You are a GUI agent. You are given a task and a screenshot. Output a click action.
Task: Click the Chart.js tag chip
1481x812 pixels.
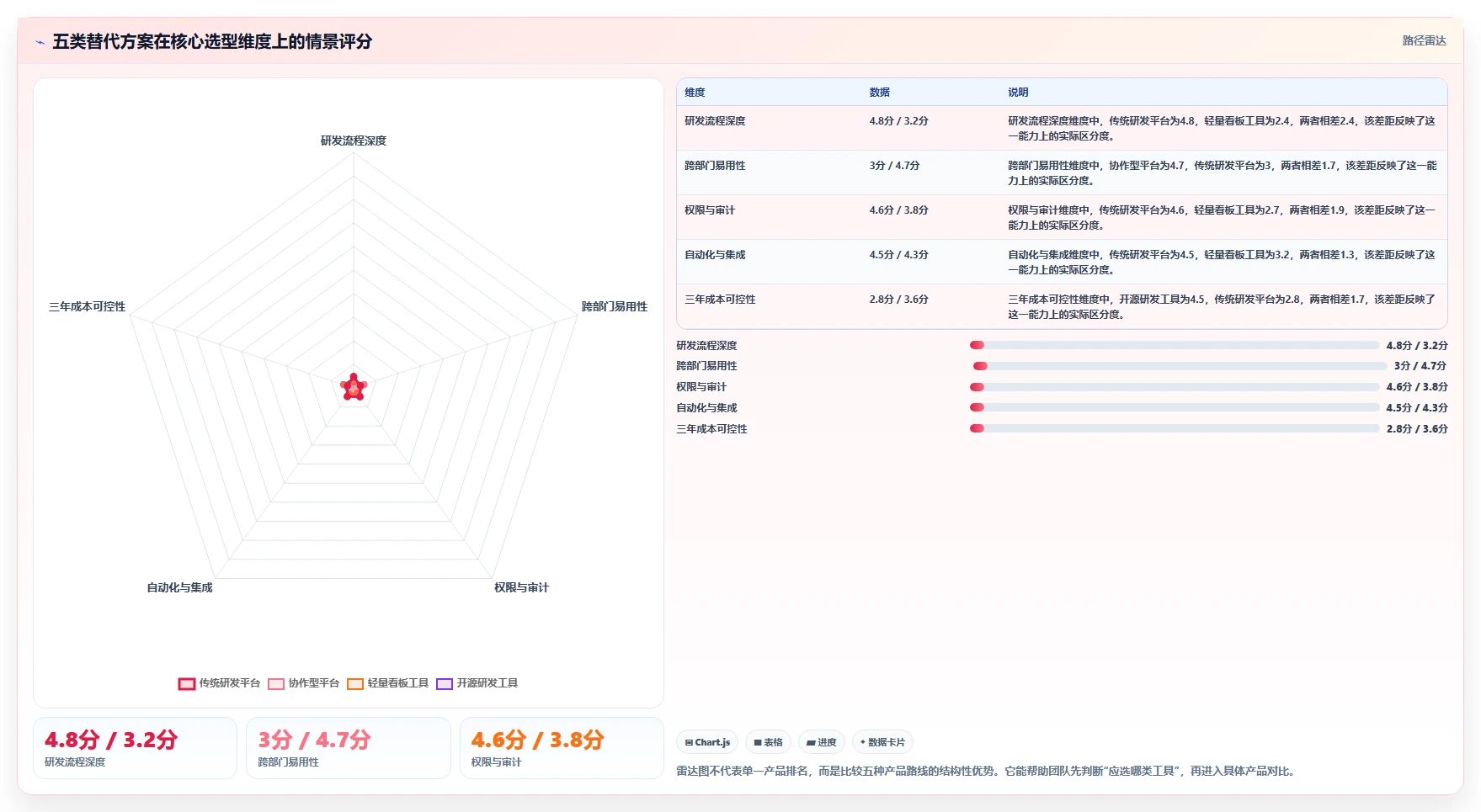click(x=707, y=742)
